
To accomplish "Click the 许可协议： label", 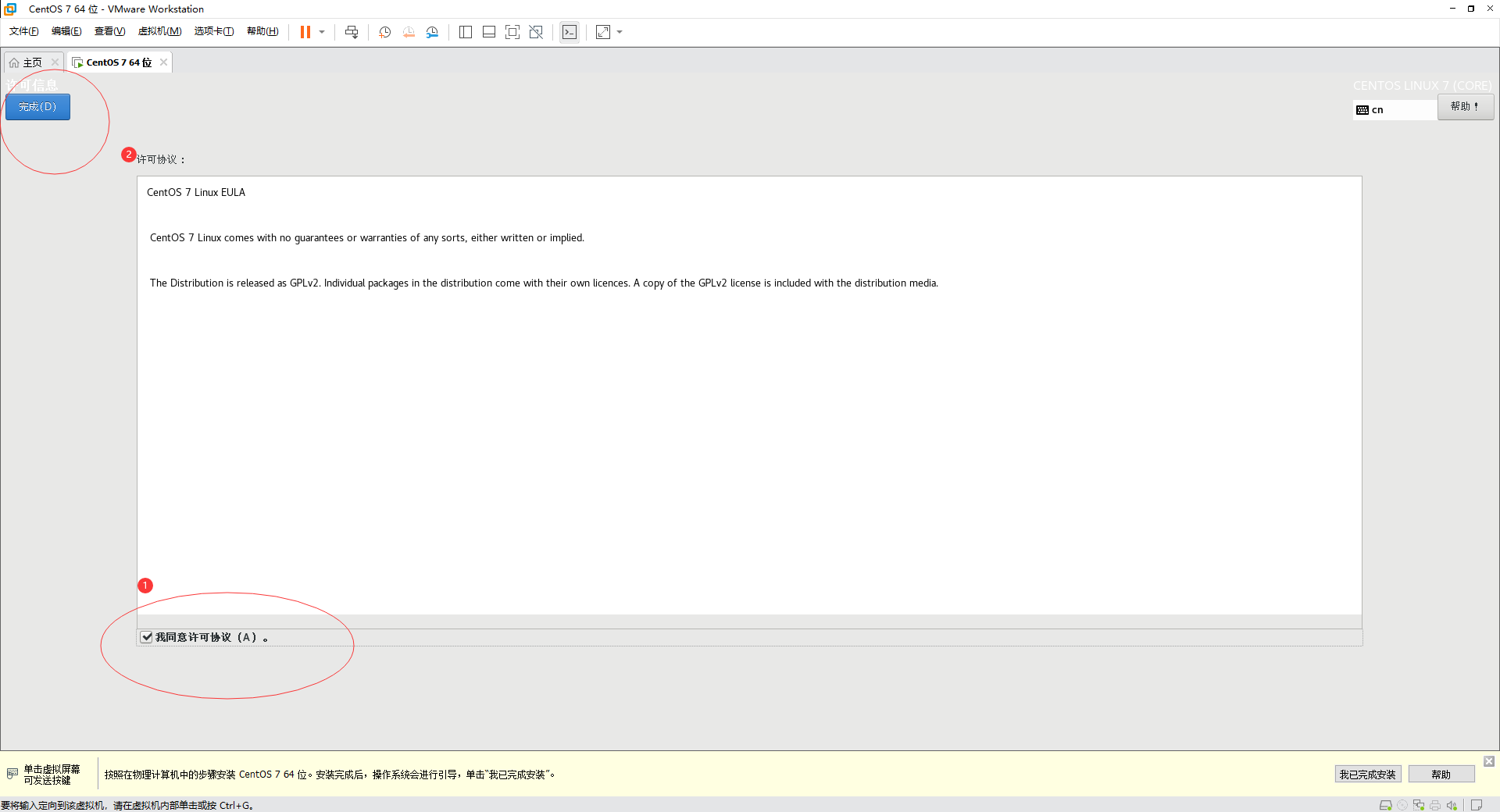I will pos(162,159).
